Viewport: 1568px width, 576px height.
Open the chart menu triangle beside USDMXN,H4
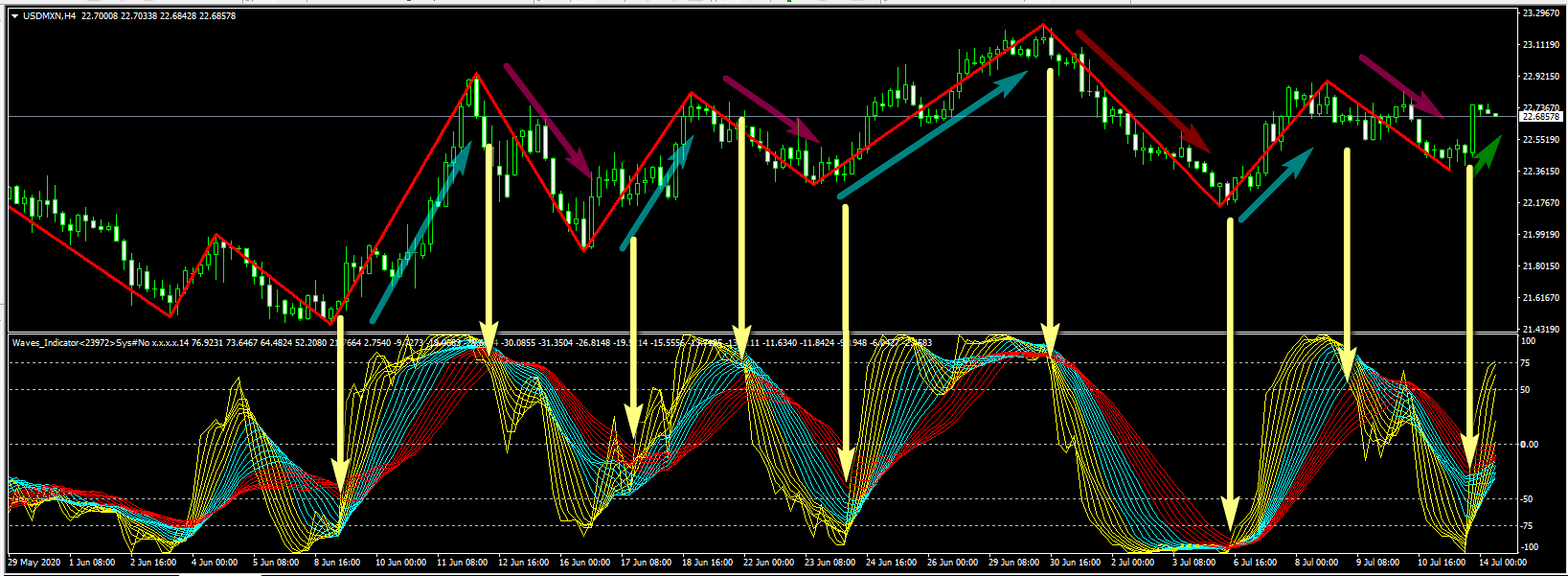tap(14, 16)
